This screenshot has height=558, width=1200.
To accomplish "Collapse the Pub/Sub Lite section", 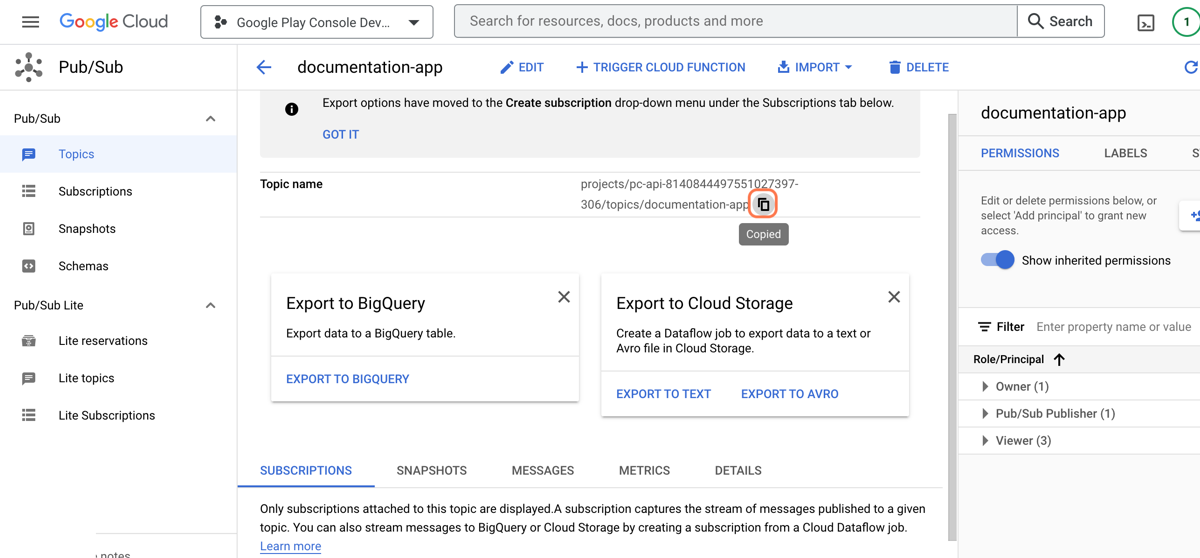I will 210,305.
